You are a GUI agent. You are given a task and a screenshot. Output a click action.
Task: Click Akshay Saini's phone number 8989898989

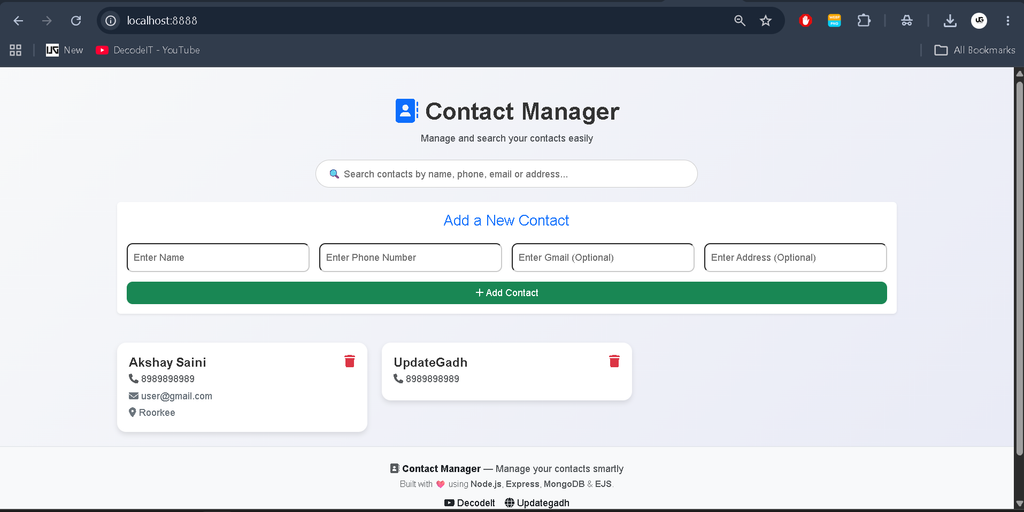pyautogui.click(x=168, y=379)
